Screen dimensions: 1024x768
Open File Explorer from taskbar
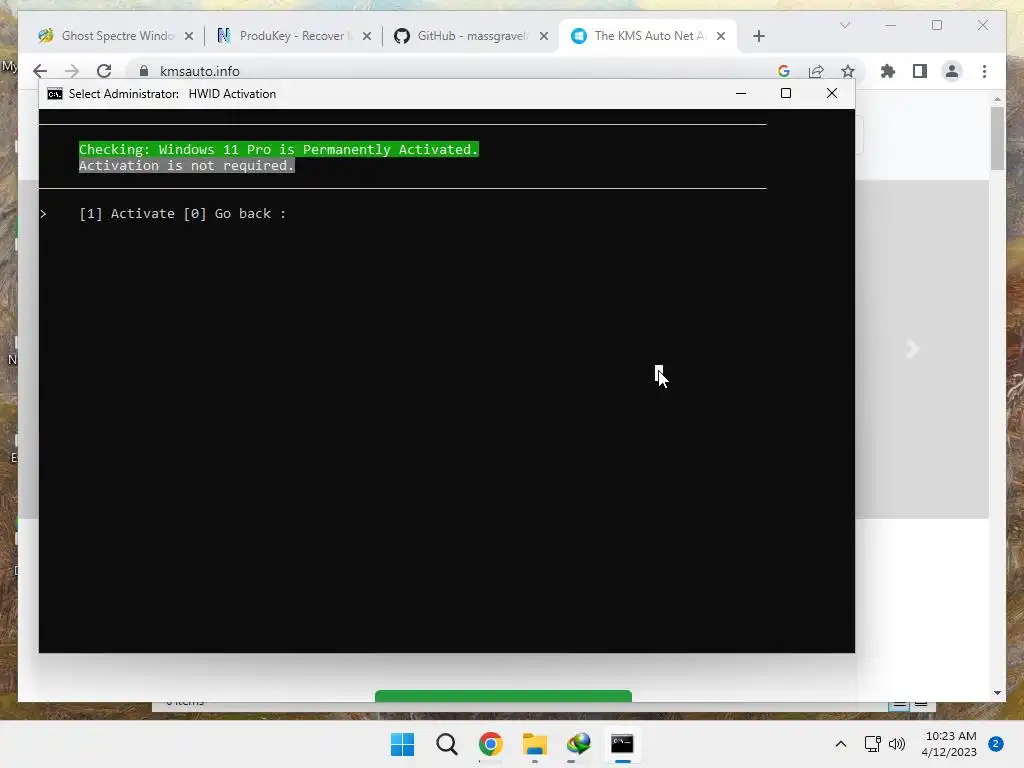click(x=534, y=744)
